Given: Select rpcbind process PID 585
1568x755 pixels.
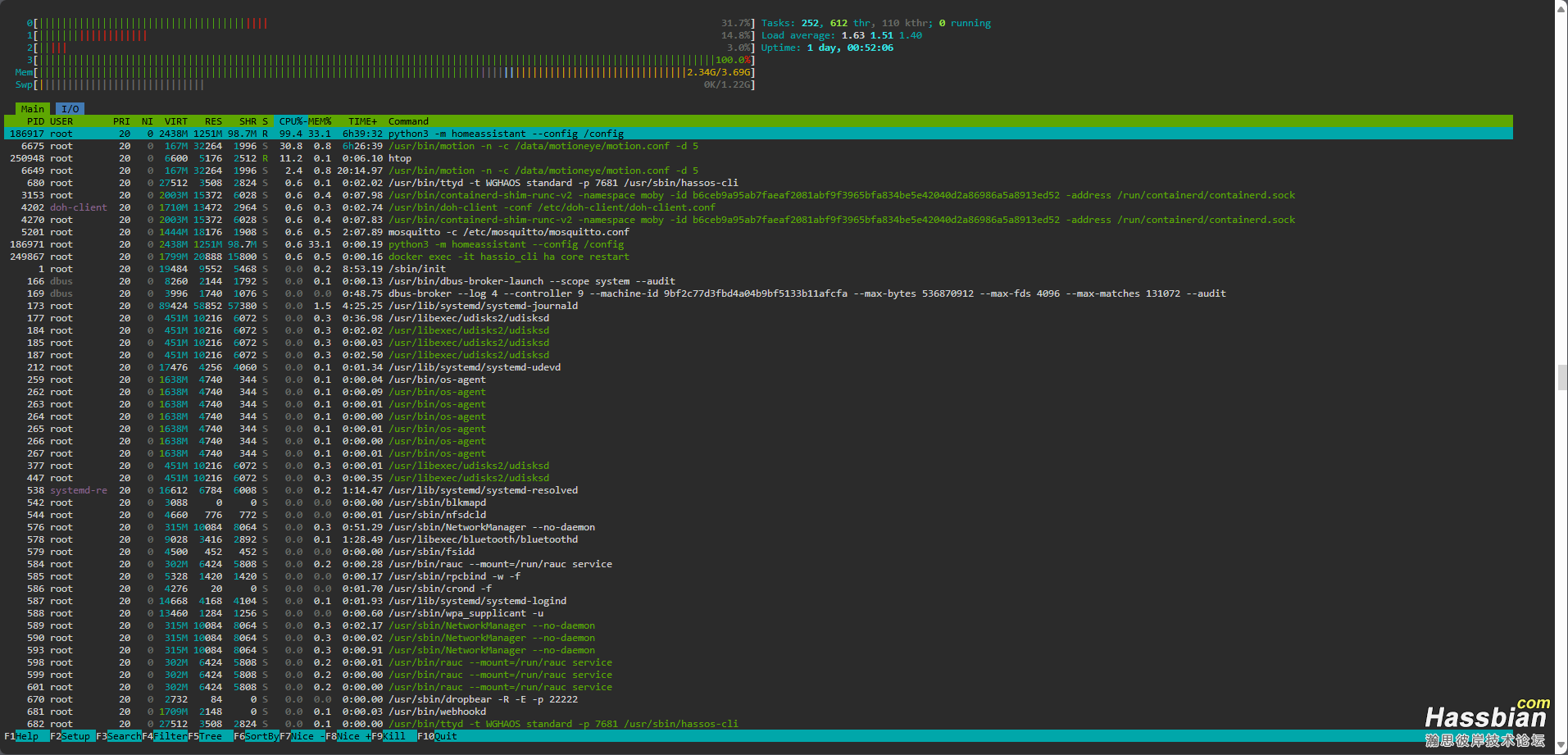Looking at the screenshot, I should pos(758,576).
